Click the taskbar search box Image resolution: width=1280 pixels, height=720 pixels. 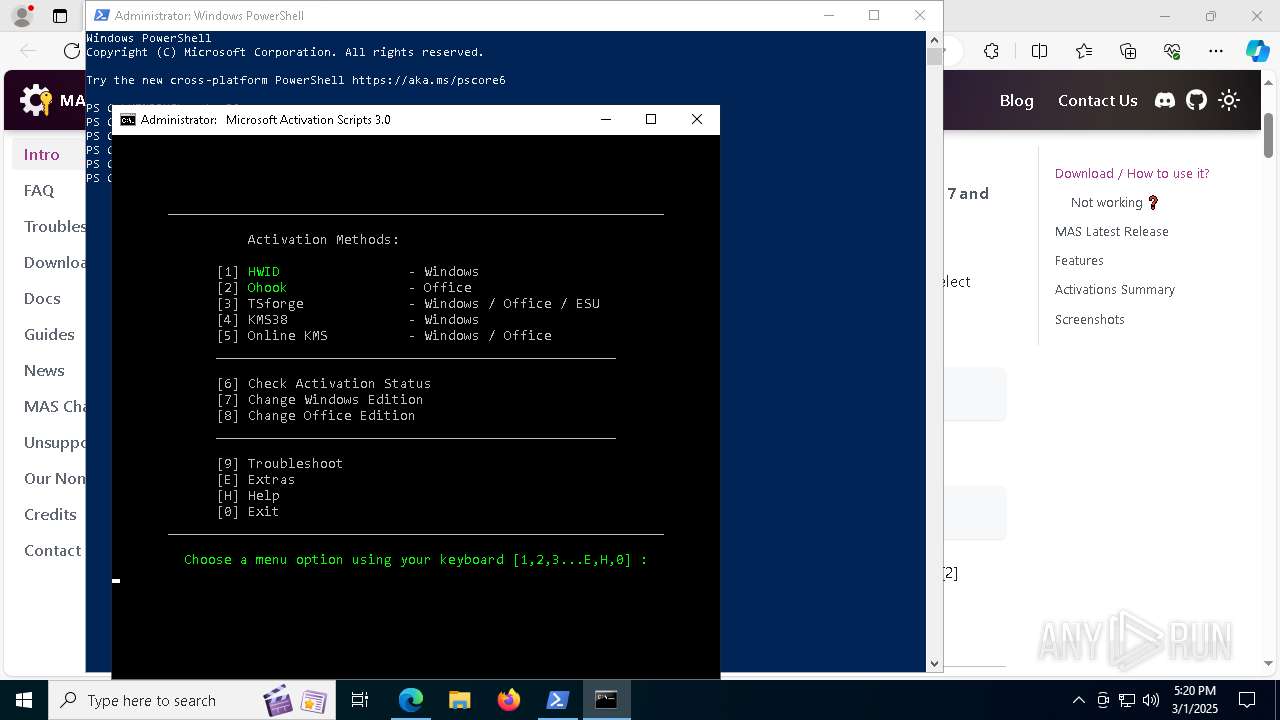[x=194, y=700]
